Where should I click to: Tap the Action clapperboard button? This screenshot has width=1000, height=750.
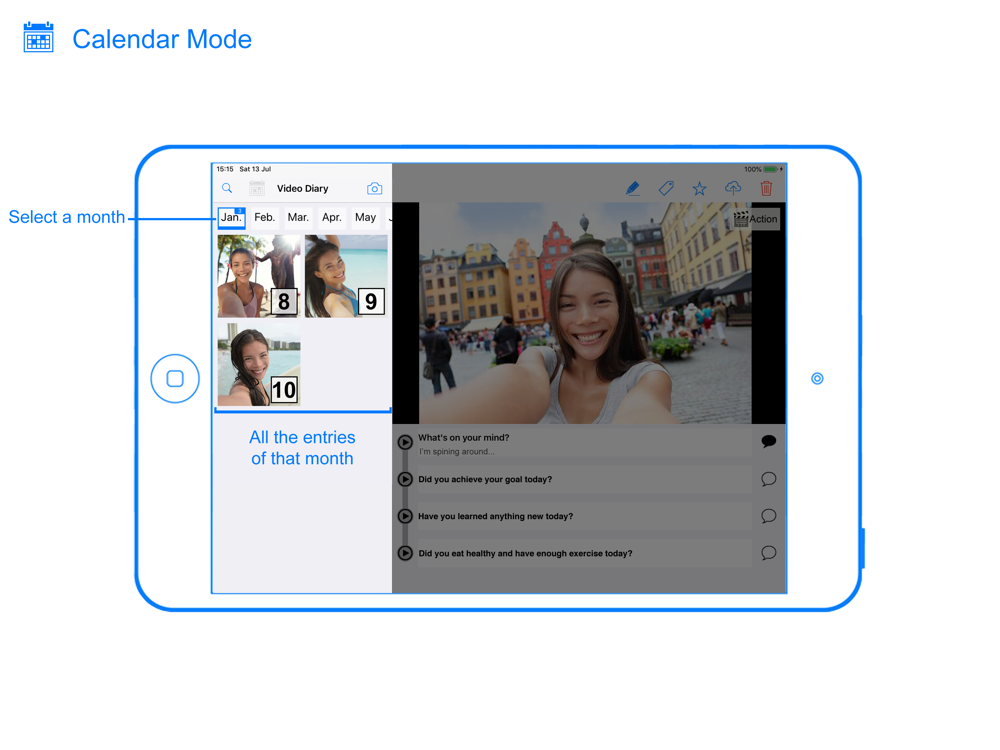tap(756, 219)
